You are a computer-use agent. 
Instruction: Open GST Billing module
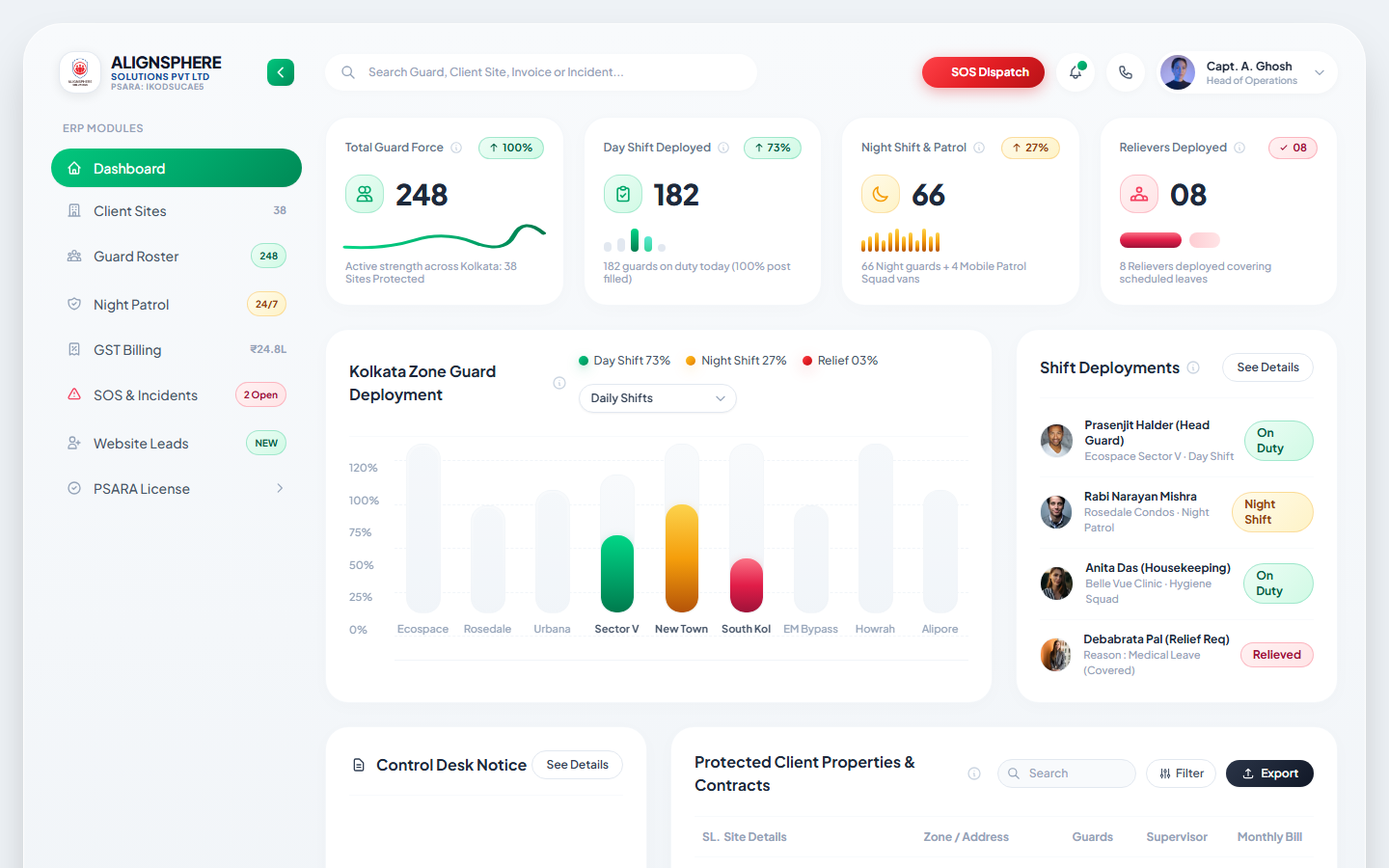tap(177, 350)
